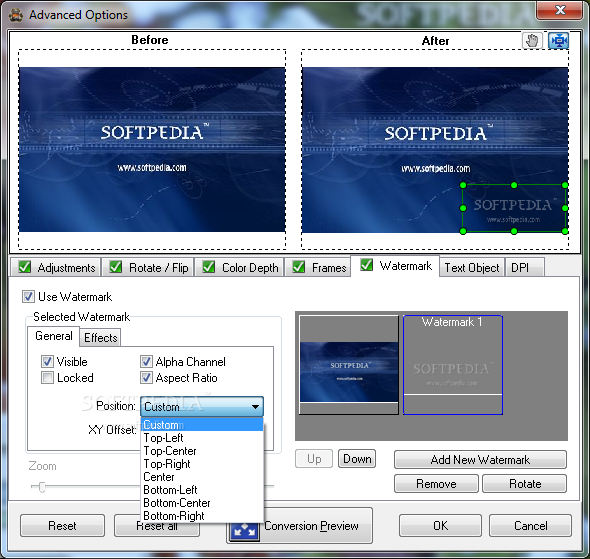Toggle the Color Depth tab checkmark
The width and height of the screenshot is (590, 559).
pos(208,267)
